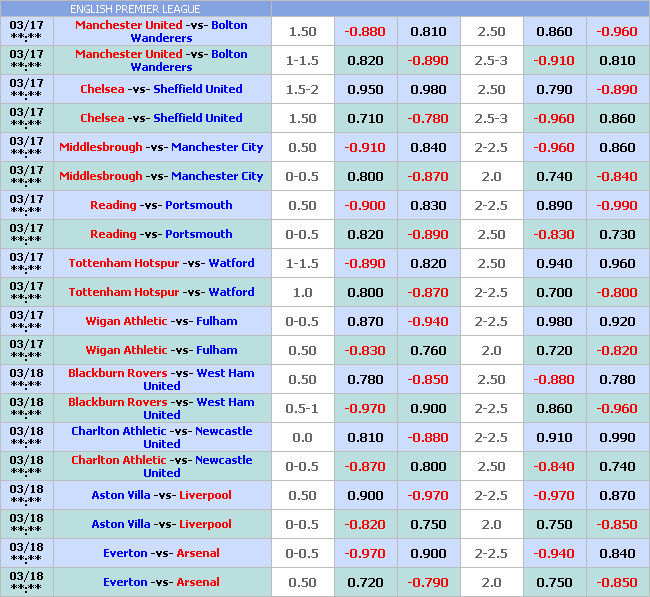Viewport: 650px width, 597px height.
Task: Open Middlesbrough vs Manchester City 0-0.5 handicap match
Action: (161, 176)
